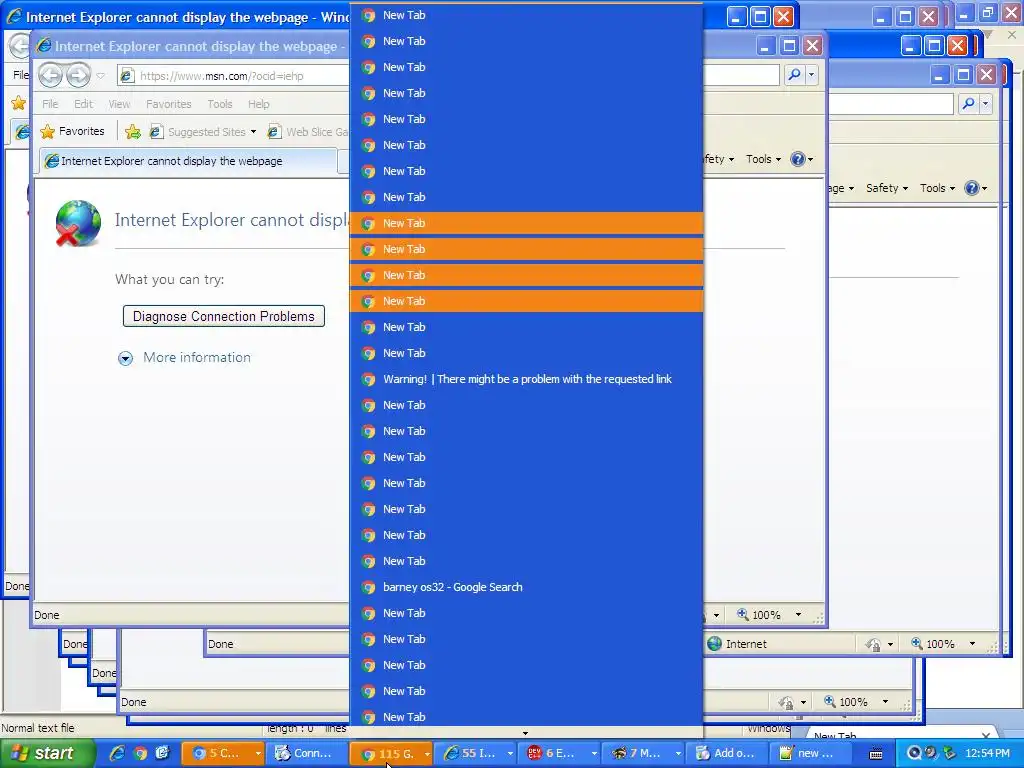This screenshot has width=1024, height=768.
Task: Launch Chrome from the Quick Launch
Action: click(140, 753)
